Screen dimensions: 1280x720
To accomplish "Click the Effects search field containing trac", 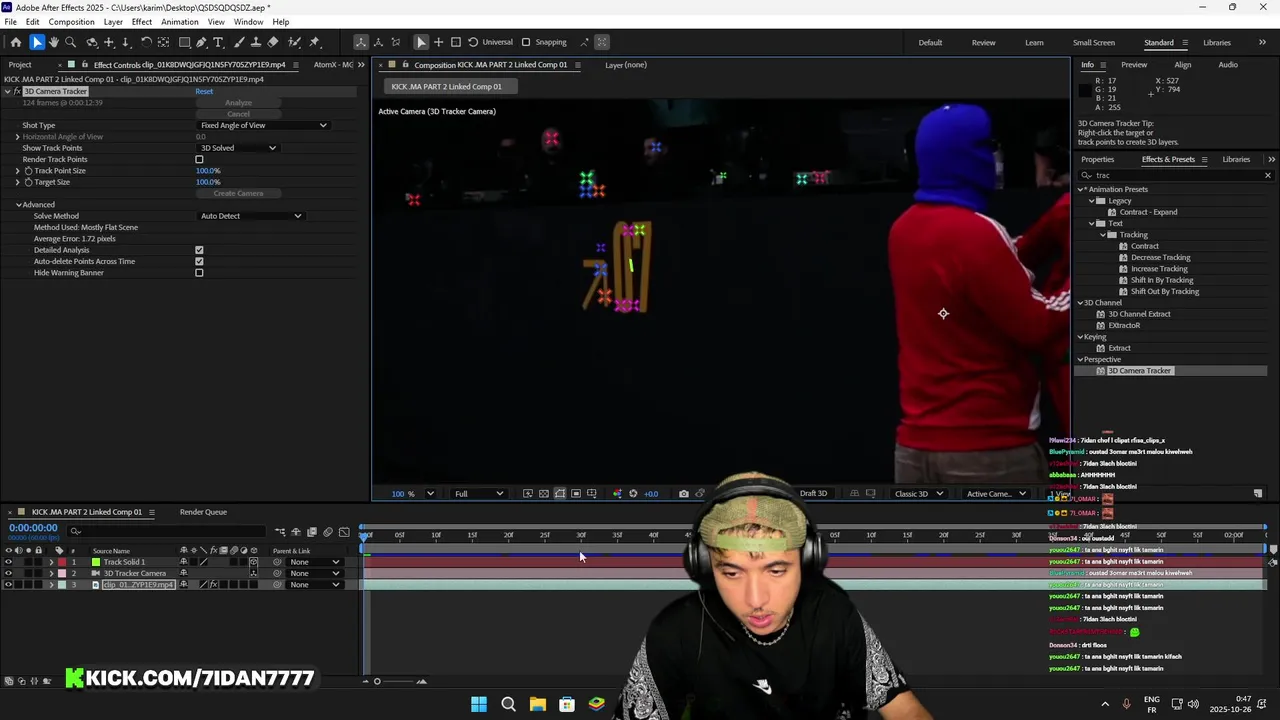I will (x=1177, y=175).
